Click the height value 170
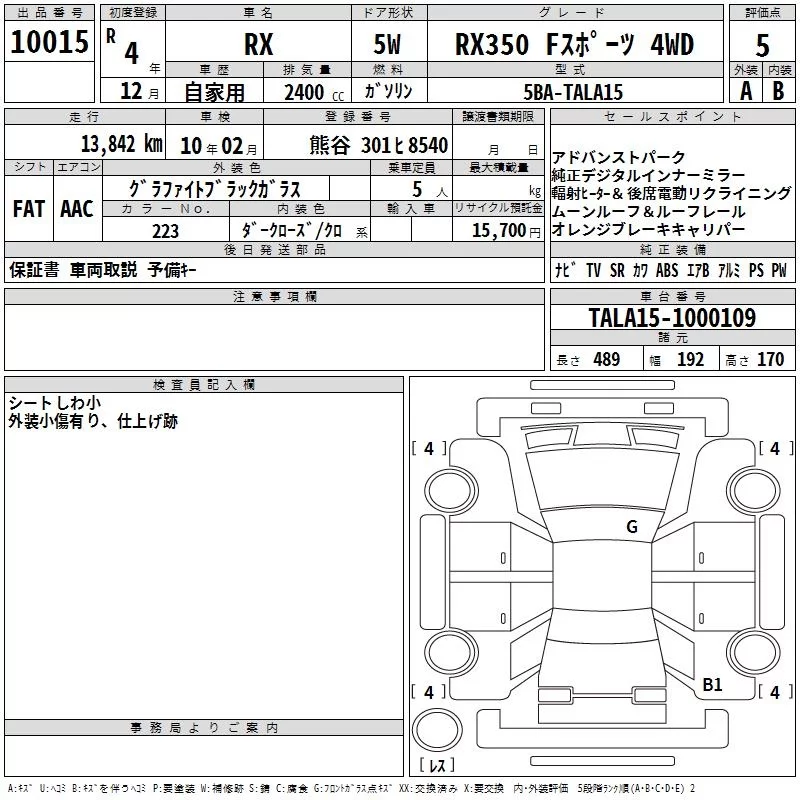Image resolution: width=800 pixels, height=800 pixels. tap(770, 360)
